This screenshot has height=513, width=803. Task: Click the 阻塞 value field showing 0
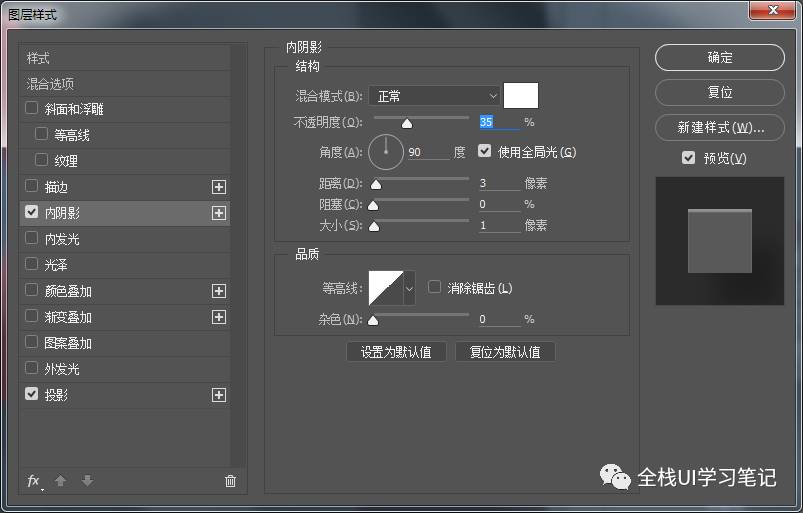tap(499, 204)
